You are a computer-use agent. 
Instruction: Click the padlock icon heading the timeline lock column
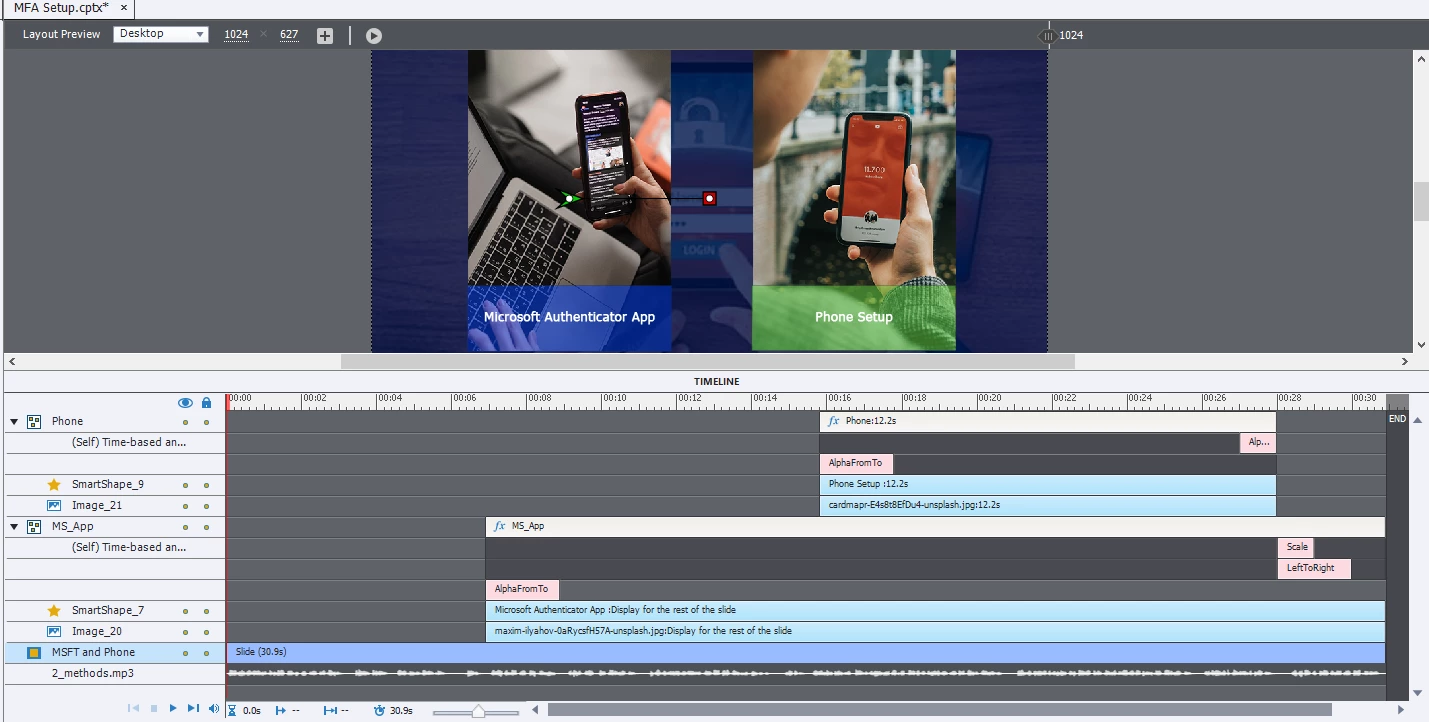(x=206, y=402)
